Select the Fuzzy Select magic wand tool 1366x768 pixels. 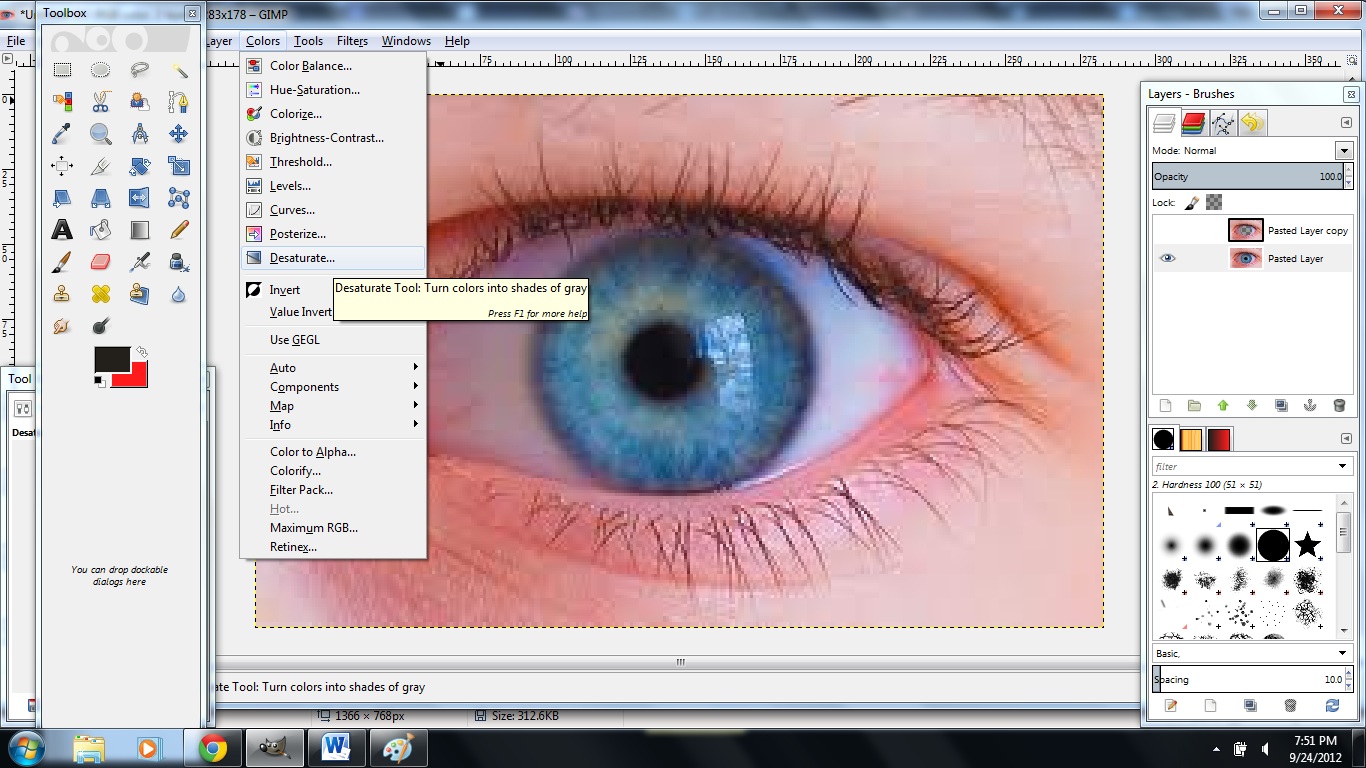click(x=179, y=70)
